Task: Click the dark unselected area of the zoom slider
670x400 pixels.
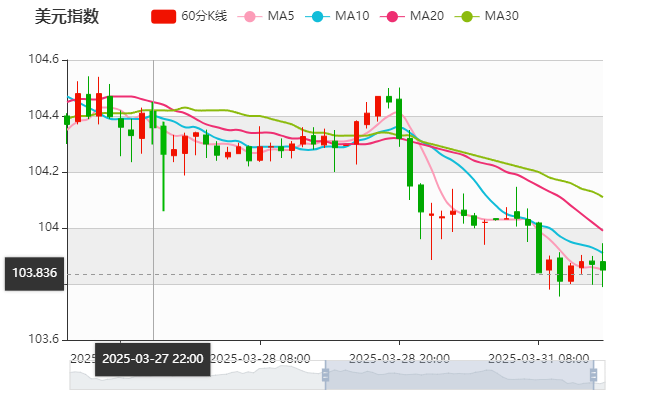Action: [200, 376]
